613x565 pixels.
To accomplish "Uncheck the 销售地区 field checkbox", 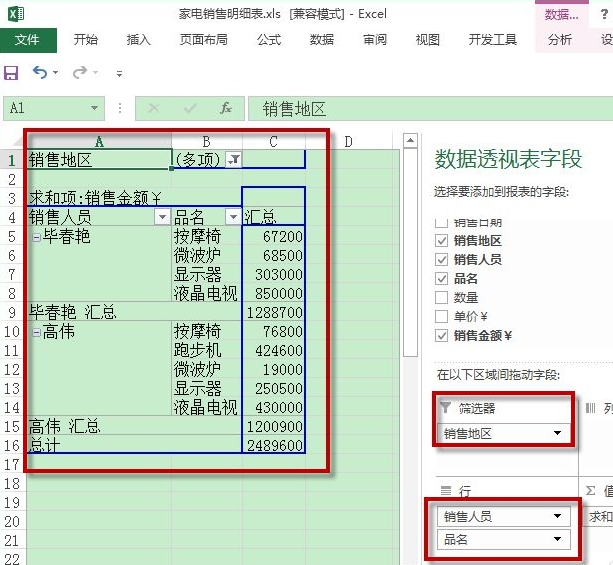I will coord(442,241).
